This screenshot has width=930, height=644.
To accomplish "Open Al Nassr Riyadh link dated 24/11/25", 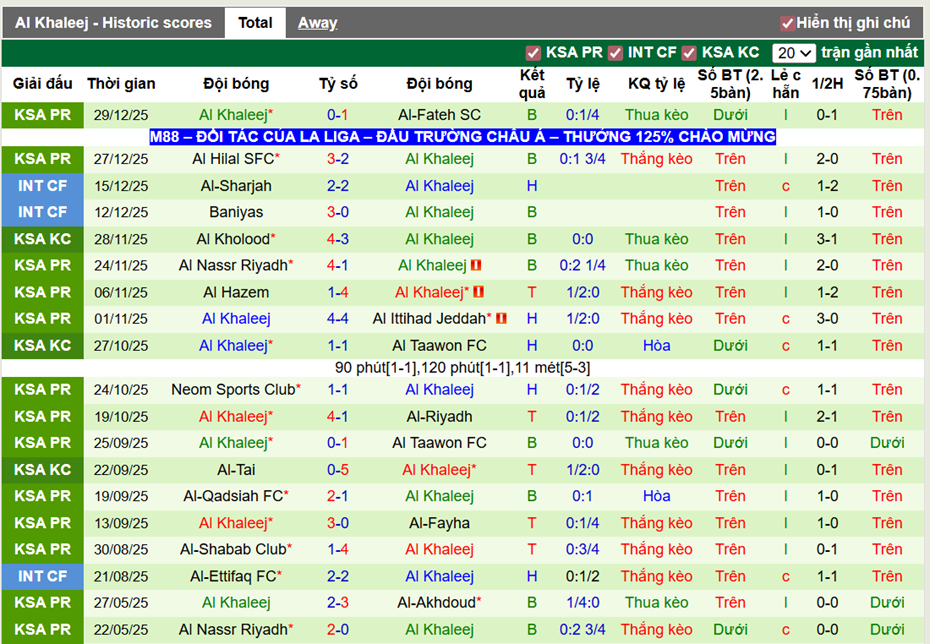I will click(x=233, y=265).
